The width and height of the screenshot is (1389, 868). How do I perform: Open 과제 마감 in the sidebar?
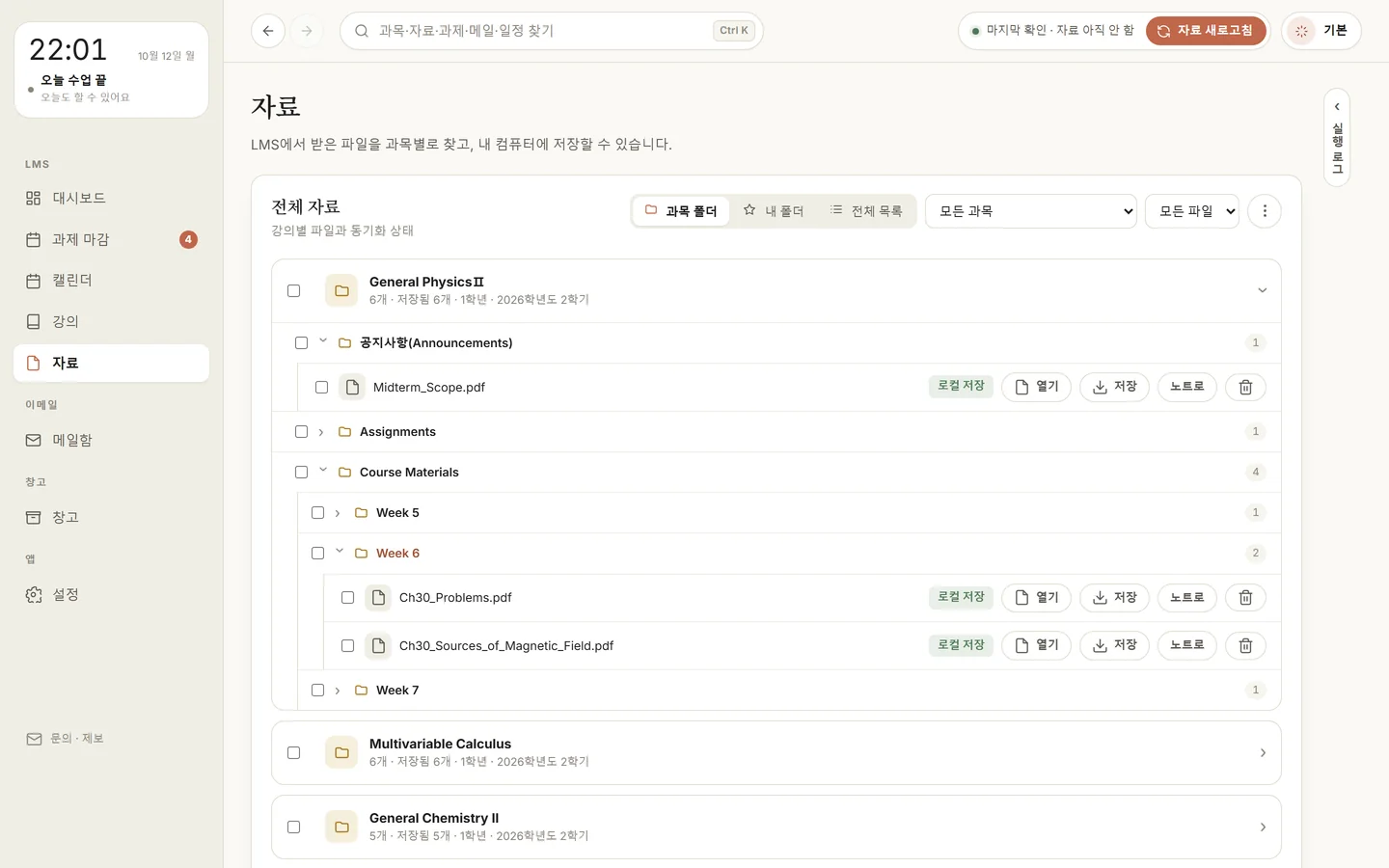(x=112, y=239)
